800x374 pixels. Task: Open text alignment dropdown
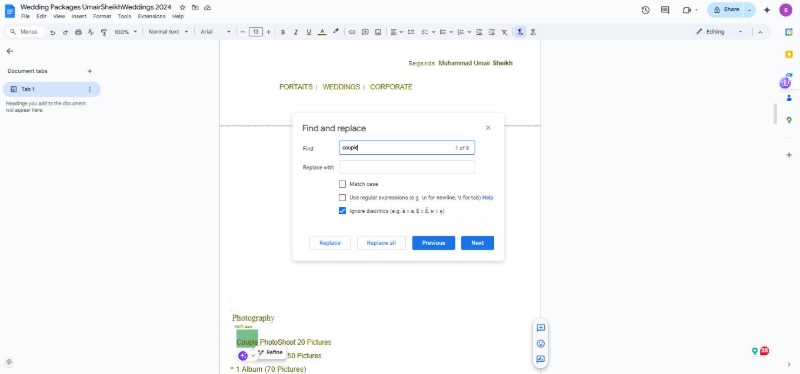[x=396, y=32]
